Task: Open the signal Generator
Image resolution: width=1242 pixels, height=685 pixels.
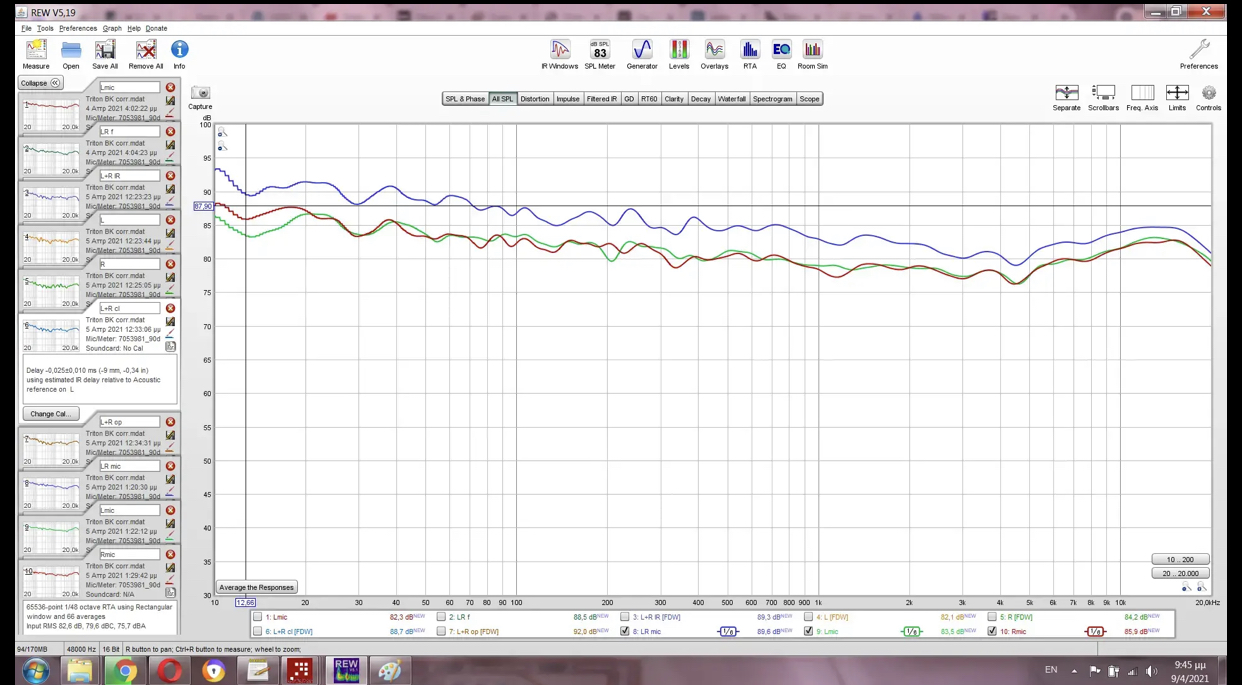Action: (642, 54)
